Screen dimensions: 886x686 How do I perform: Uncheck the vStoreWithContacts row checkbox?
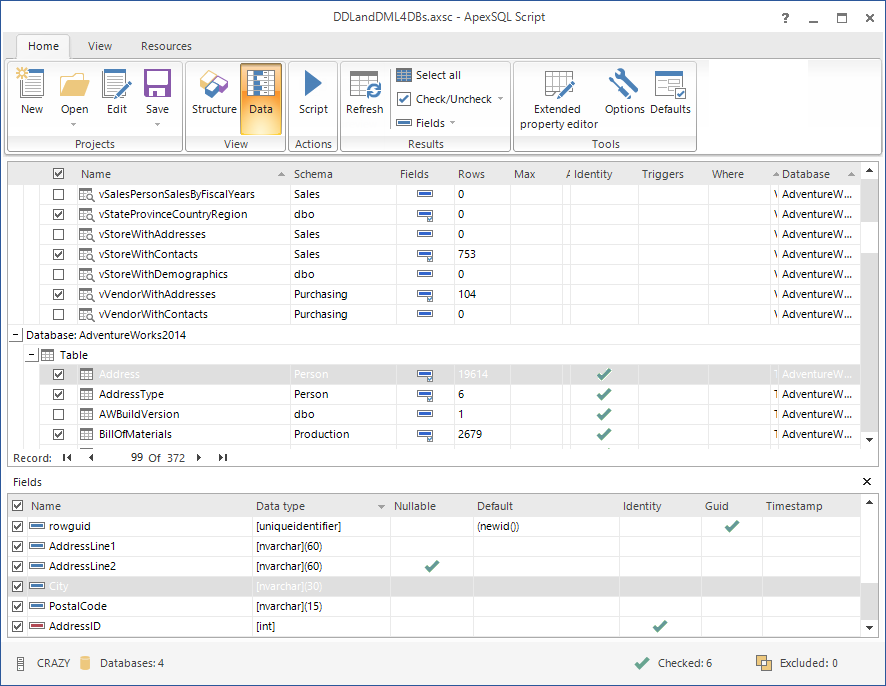58,254
